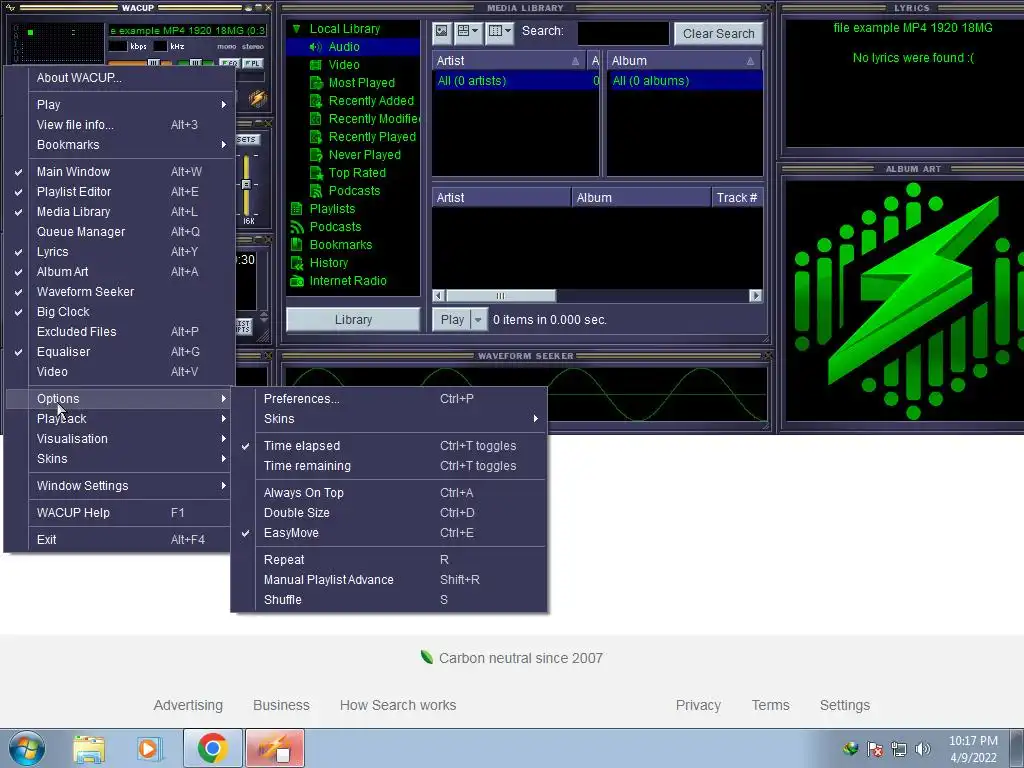Open the columns dropdown in Media Library toolbar

(x=500, y=32)
